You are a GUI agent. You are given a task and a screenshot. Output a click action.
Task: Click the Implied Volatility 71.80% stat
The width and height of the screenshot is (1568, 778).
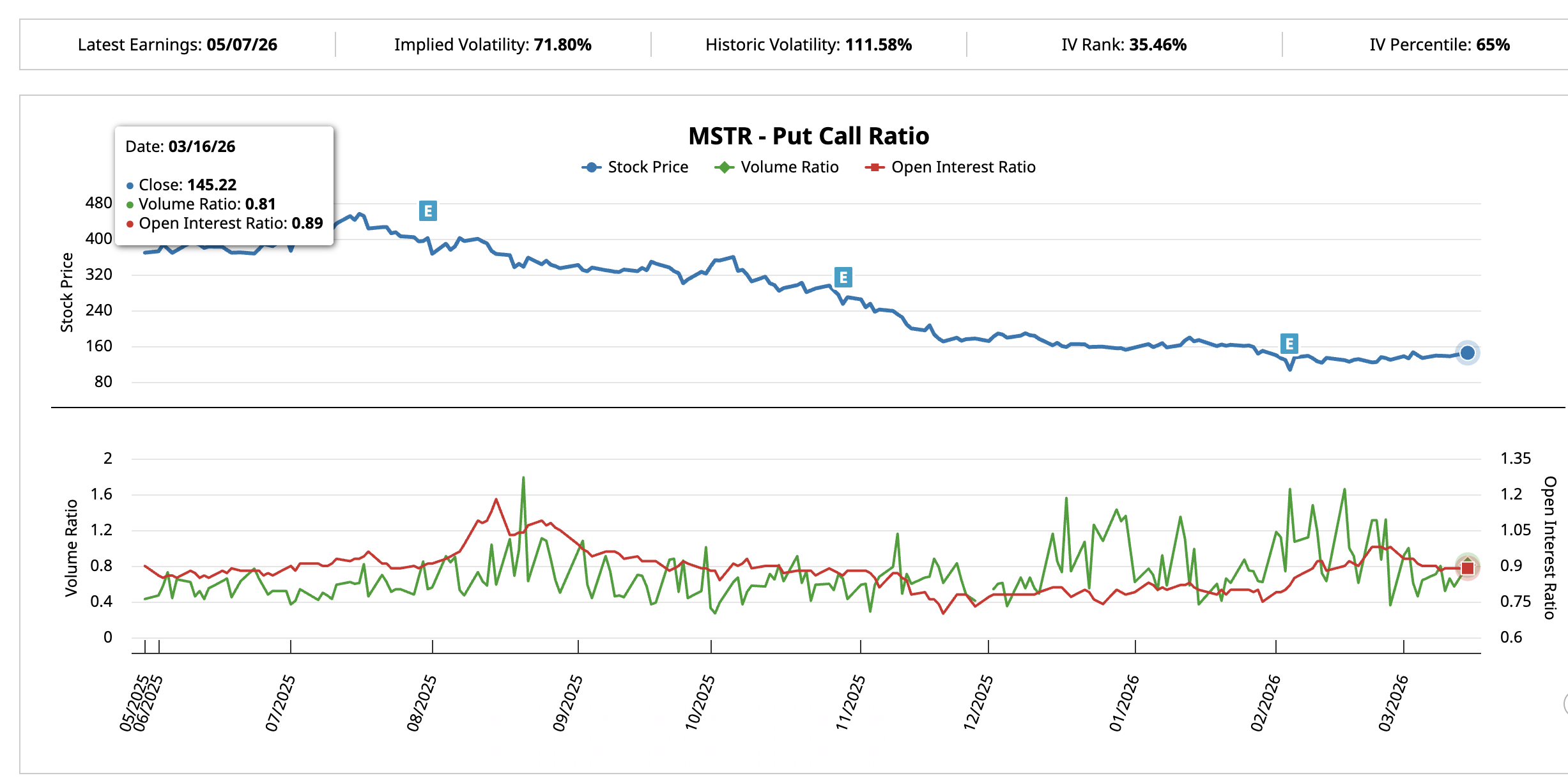coord(493,45)
